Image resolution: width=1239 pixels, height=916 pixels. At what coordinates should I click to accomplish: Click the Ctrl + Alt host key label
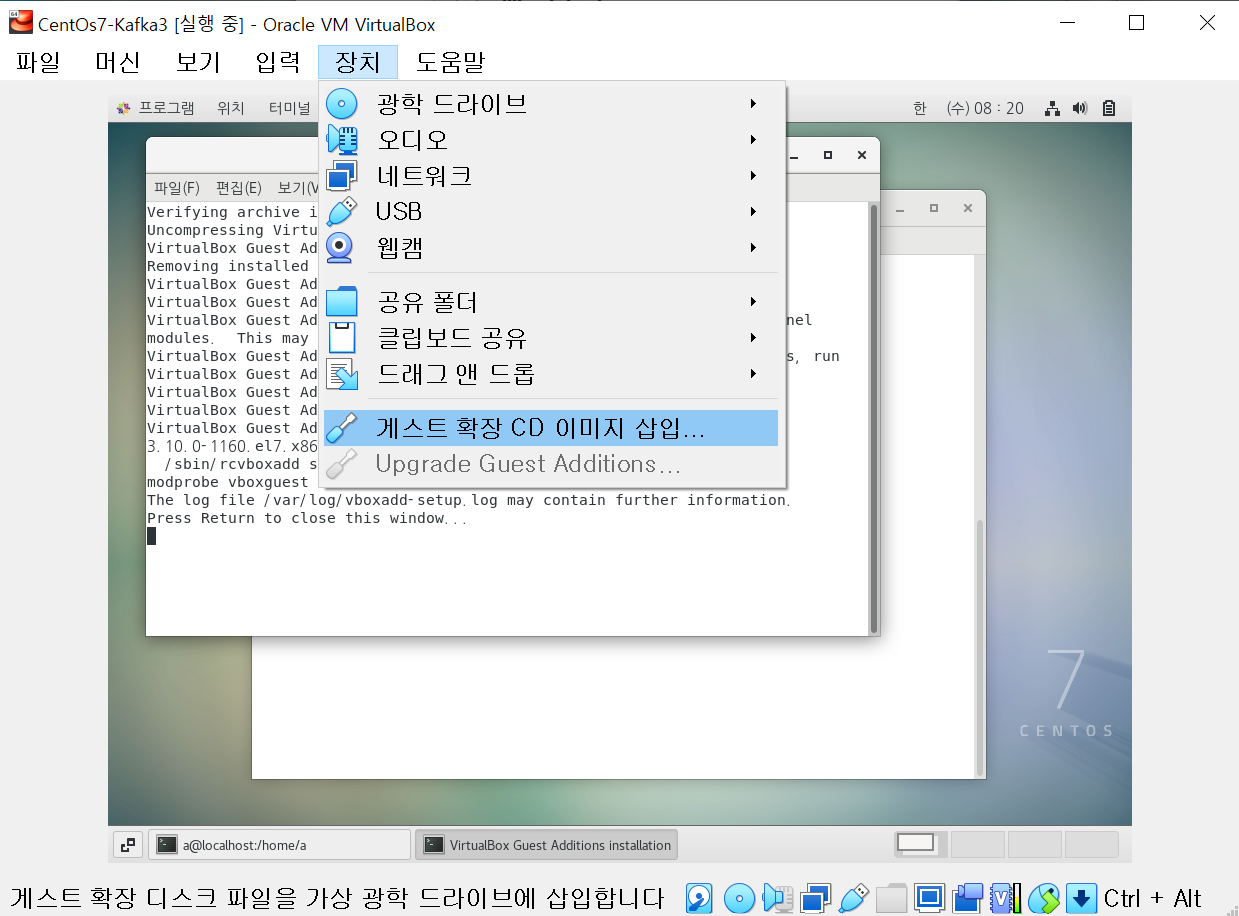coord(1152,898)
